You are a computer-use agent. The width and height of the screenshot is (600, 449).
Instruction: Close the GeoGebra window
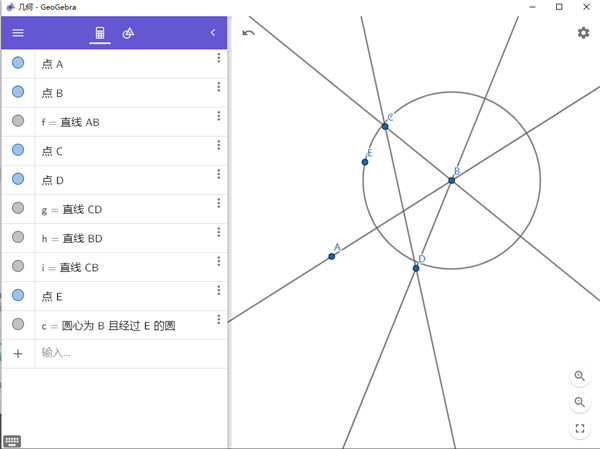[586, 7]
